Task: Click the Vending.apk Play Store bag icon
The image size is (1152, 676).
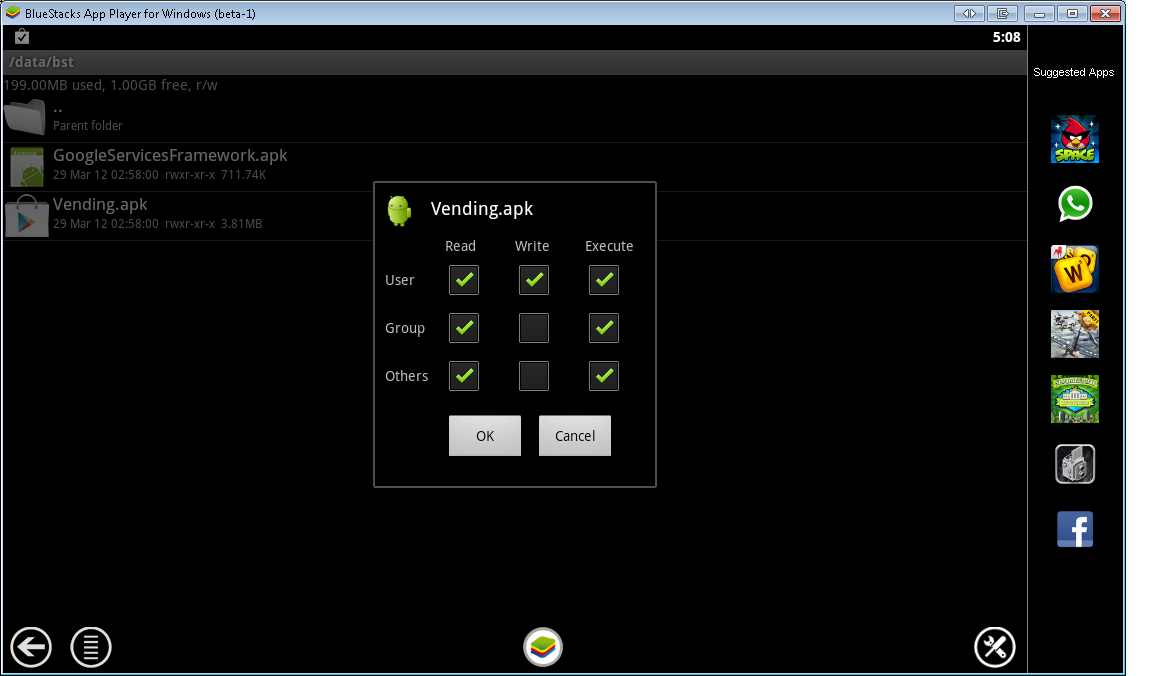Action: pyautogui.click(x=27, y=216)
